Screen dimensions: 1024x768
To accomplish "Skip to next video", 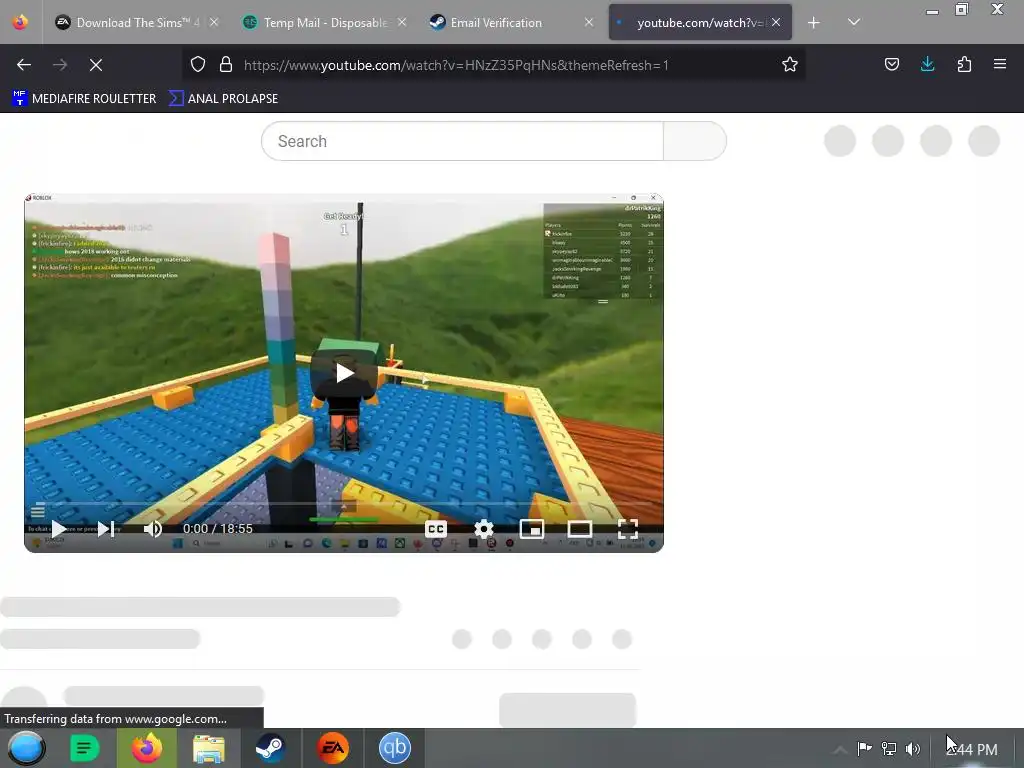I will (106, 529).
